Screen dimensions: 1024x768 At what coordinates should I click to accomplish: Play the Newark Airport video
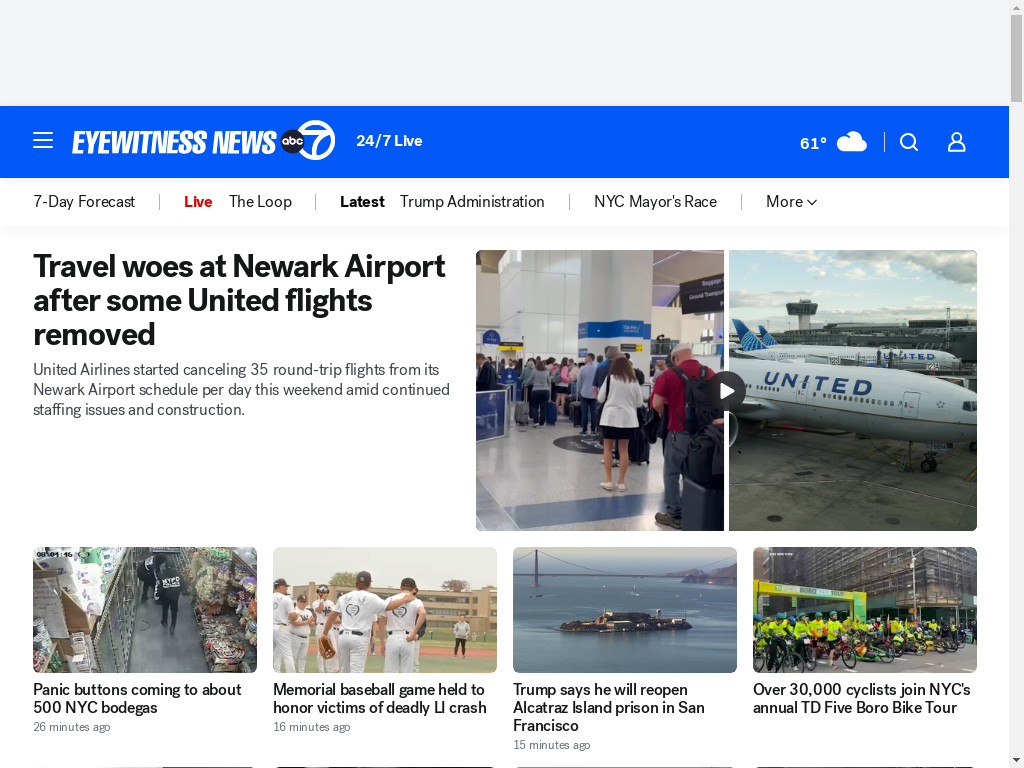click(x=726, y=391)
